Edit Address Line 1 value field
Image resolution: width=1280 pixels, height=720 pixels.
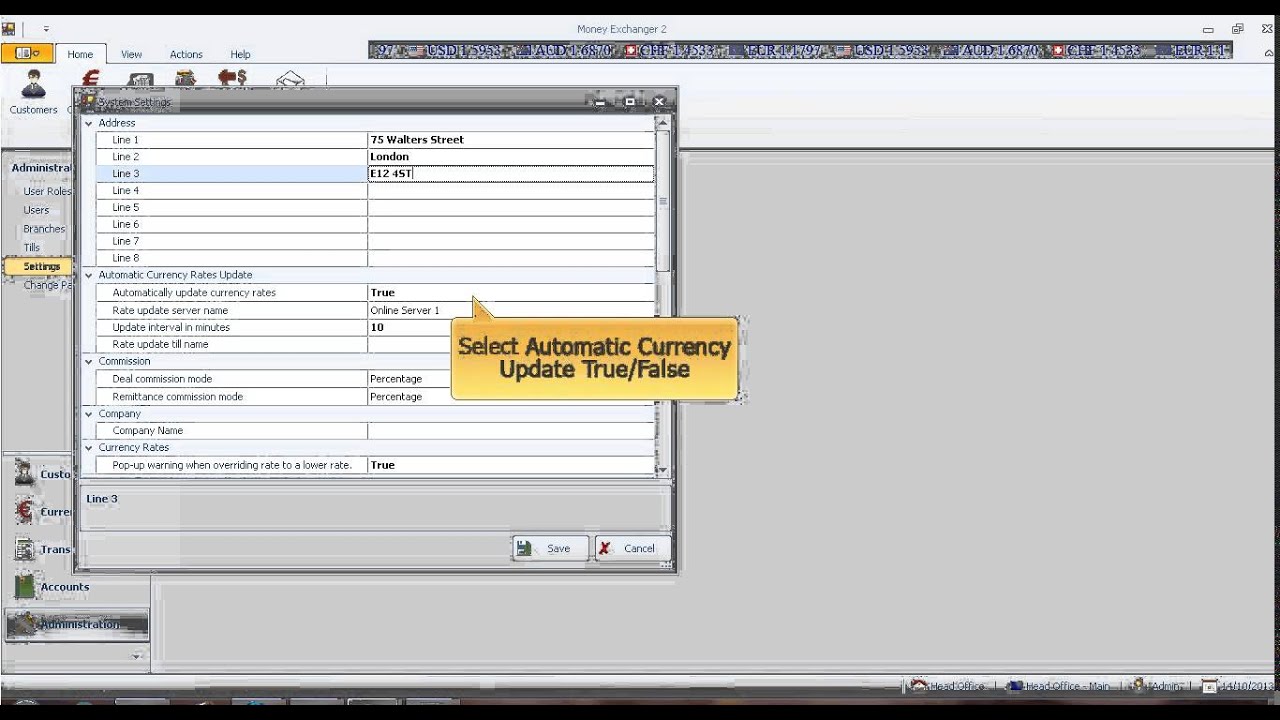(x=511, y=140)
